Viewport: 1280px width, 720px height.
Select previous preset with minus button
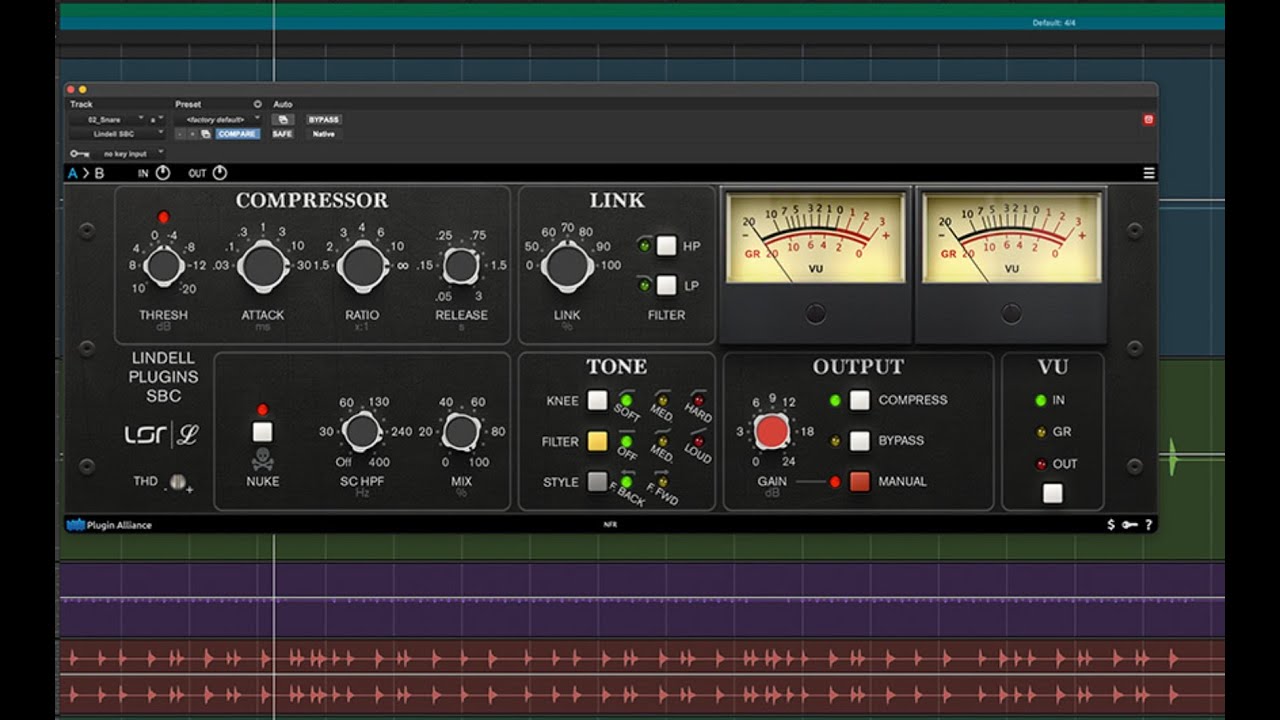coord(180,134)
